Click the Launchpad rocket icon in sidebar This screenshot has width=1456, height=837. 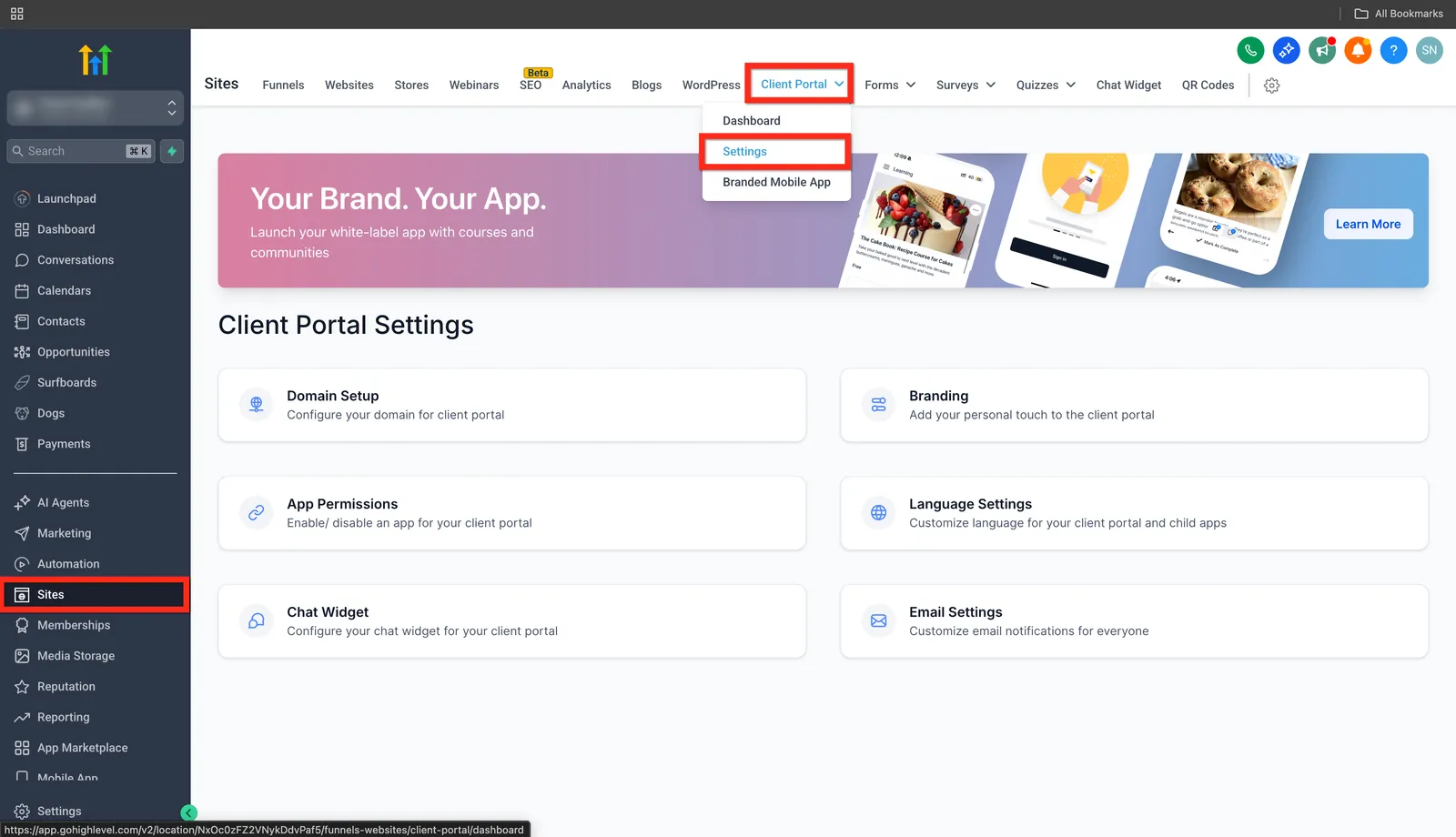(23, 198)
